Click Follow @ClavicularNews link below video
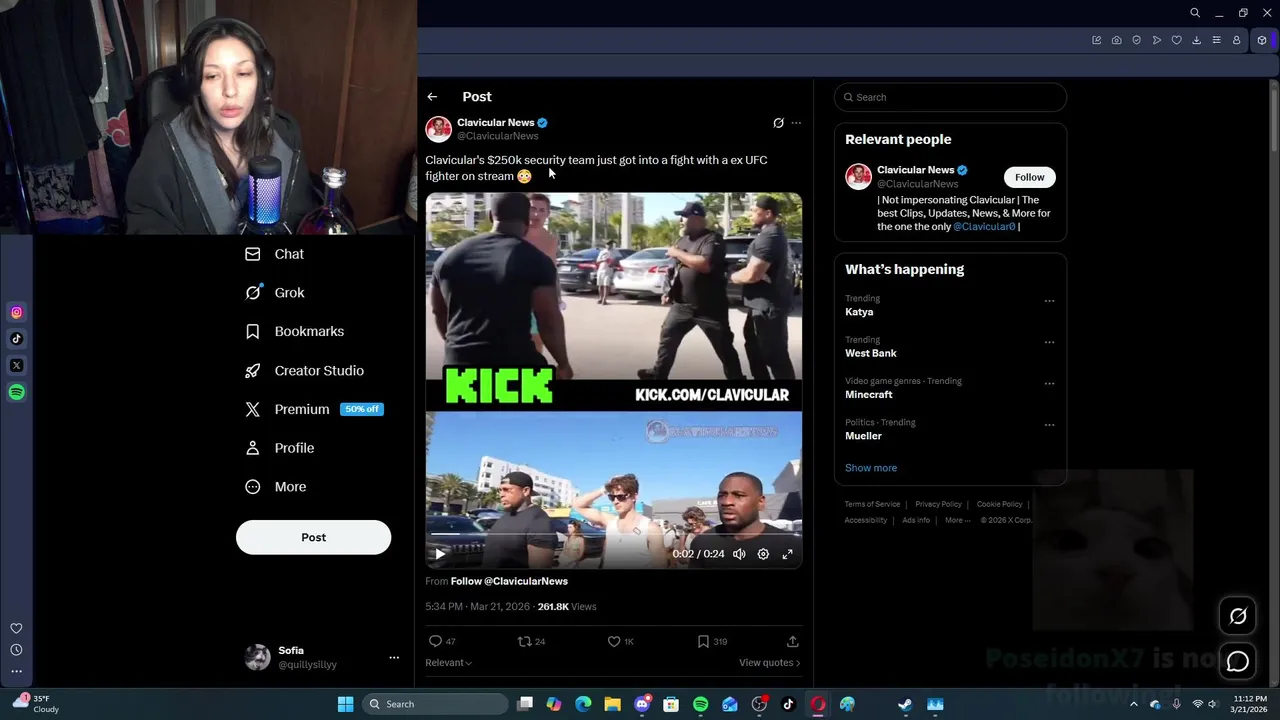1280x720 pixels. pos(509,581)
